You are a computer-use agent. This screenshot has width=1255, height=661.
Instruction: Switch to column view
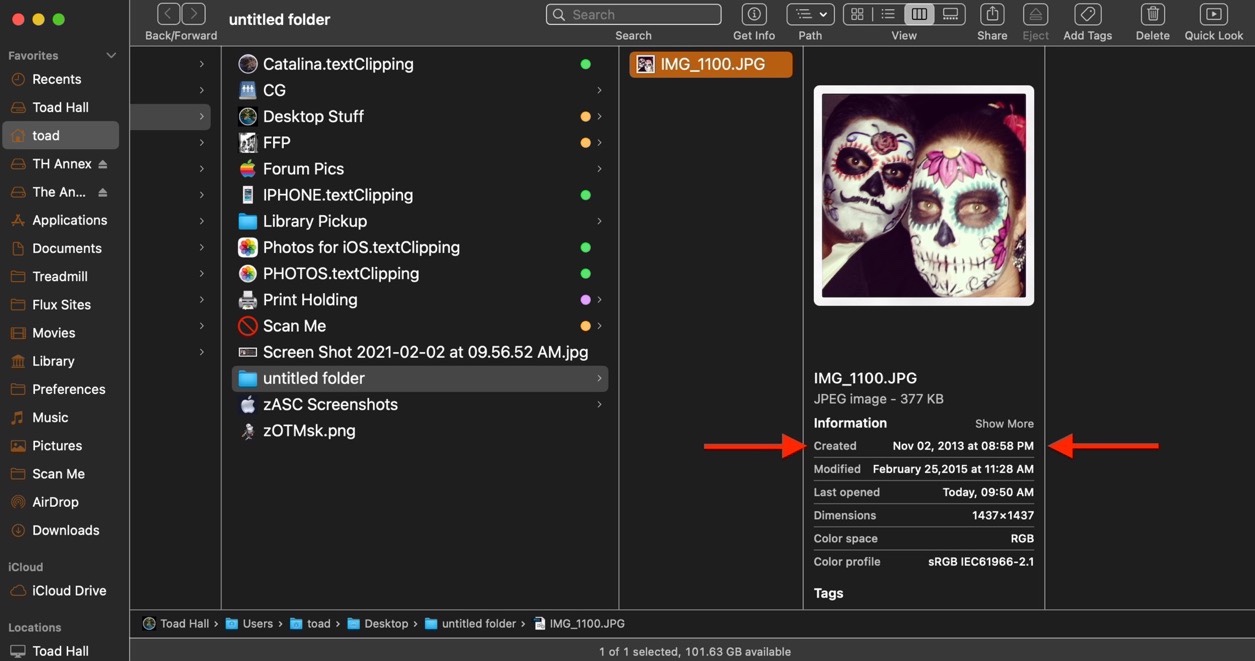919,14
